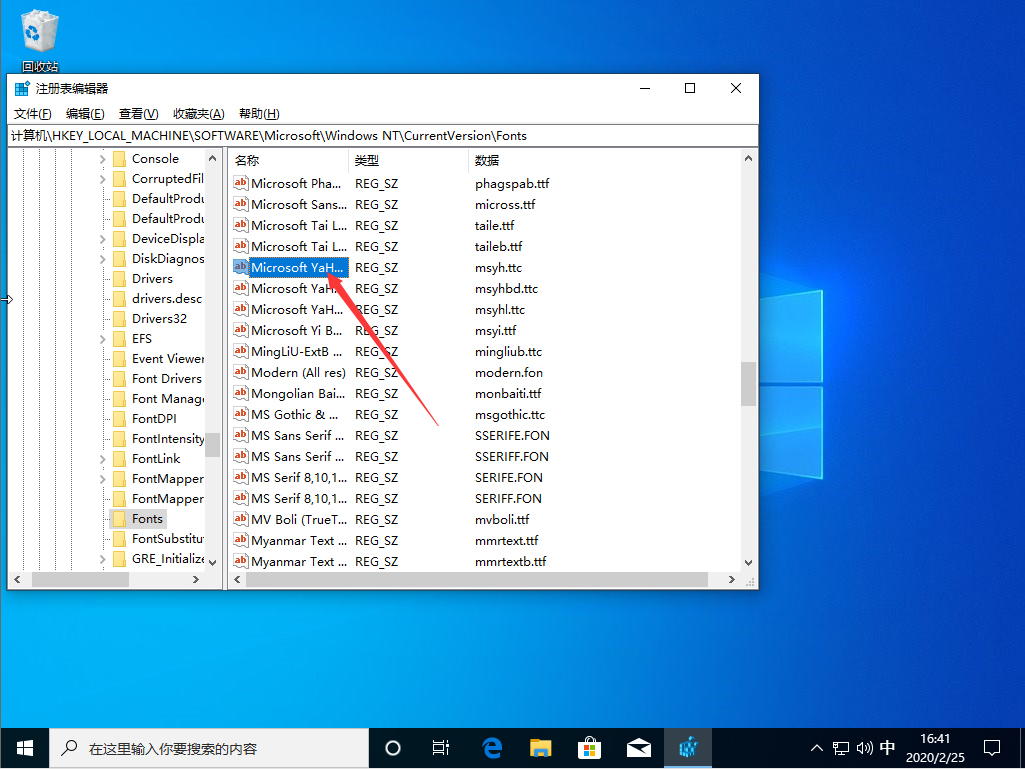This screenshot has width=1025, height=769.
Task: Click the network icon in the system tray
Action: click(x=840, y=747)
